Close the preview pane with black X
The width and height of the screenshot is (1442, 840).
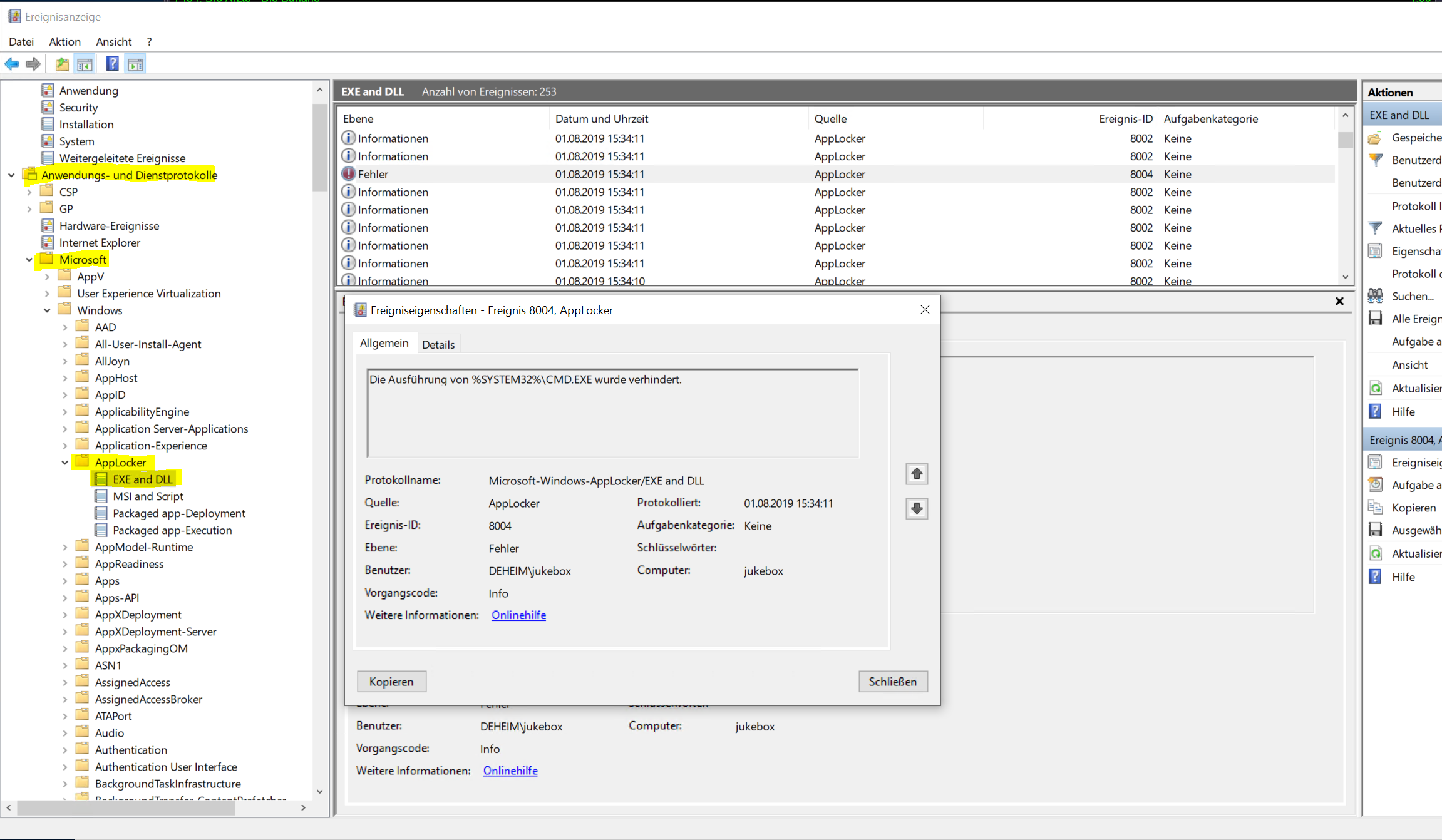(1339, 301)
